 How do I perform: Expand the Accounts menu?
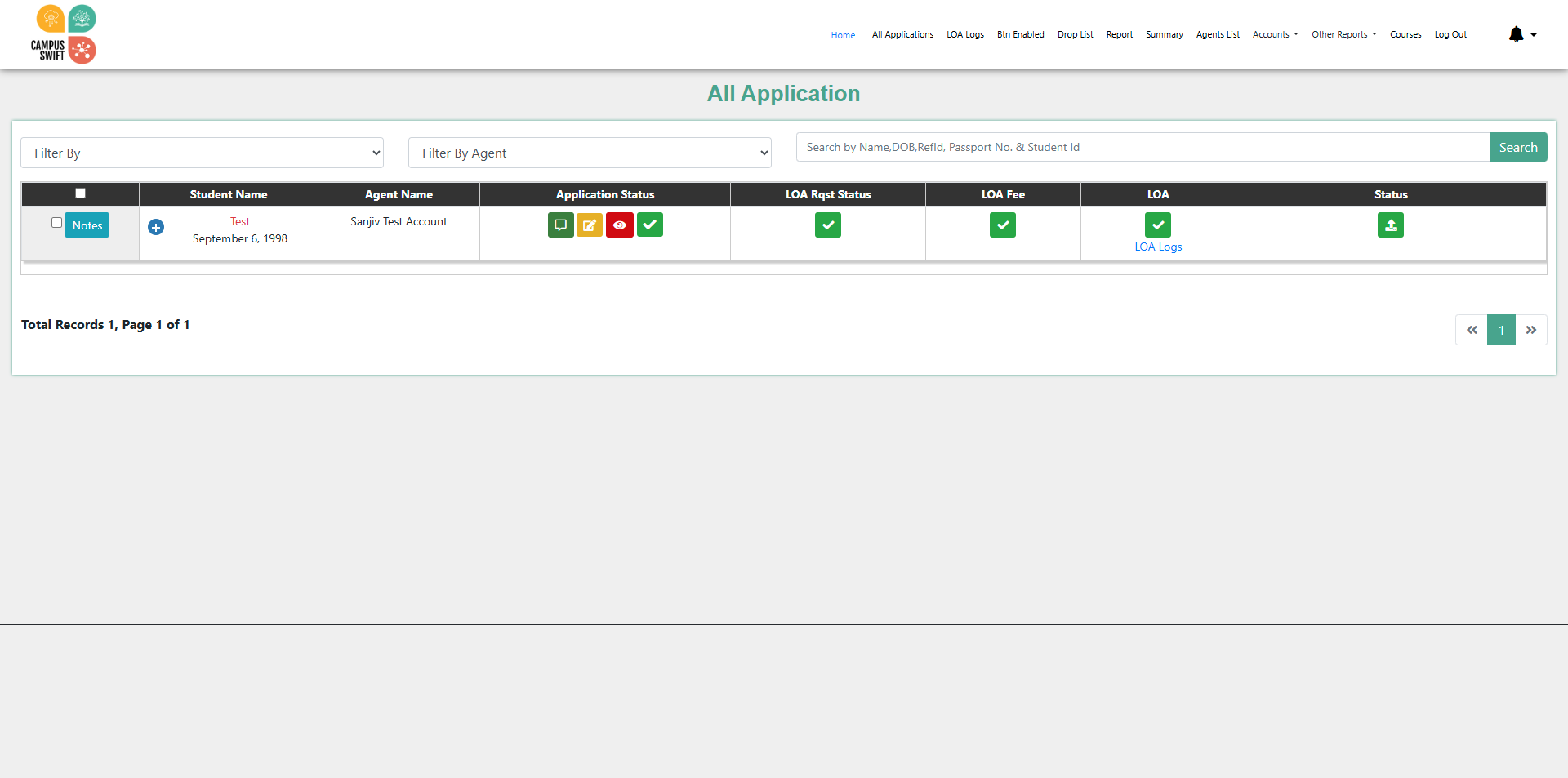tap(1275, 34)
